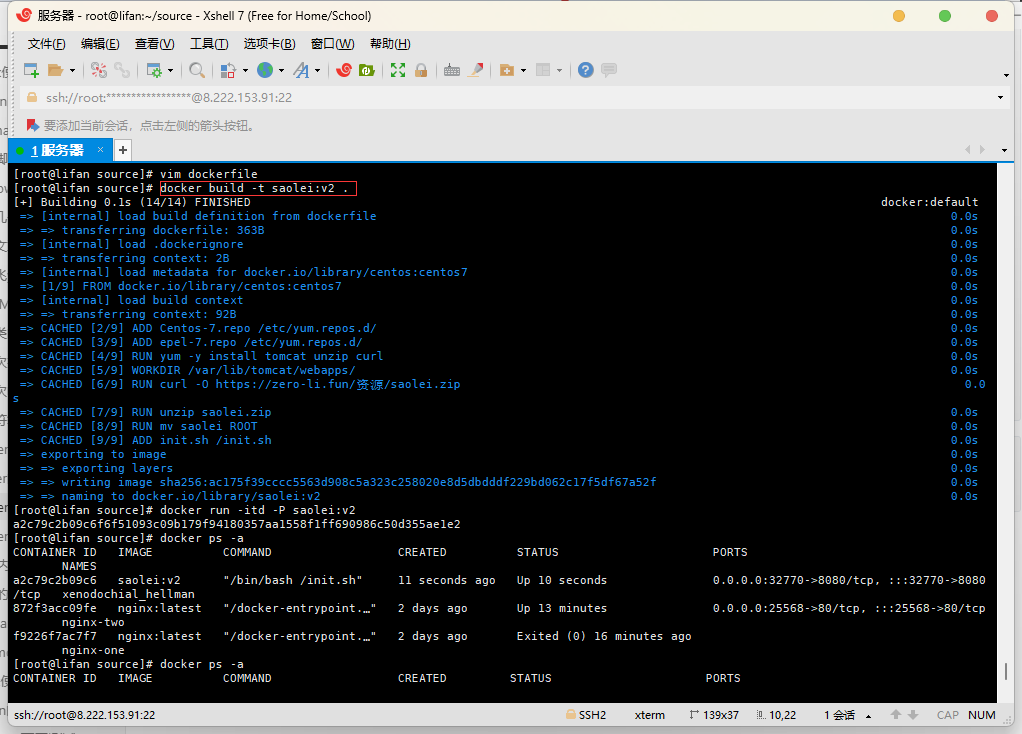The width and height of the screenshot is (1022, 734).
Task: Expand the address bar history dropdown
Action: [1000, 98]
